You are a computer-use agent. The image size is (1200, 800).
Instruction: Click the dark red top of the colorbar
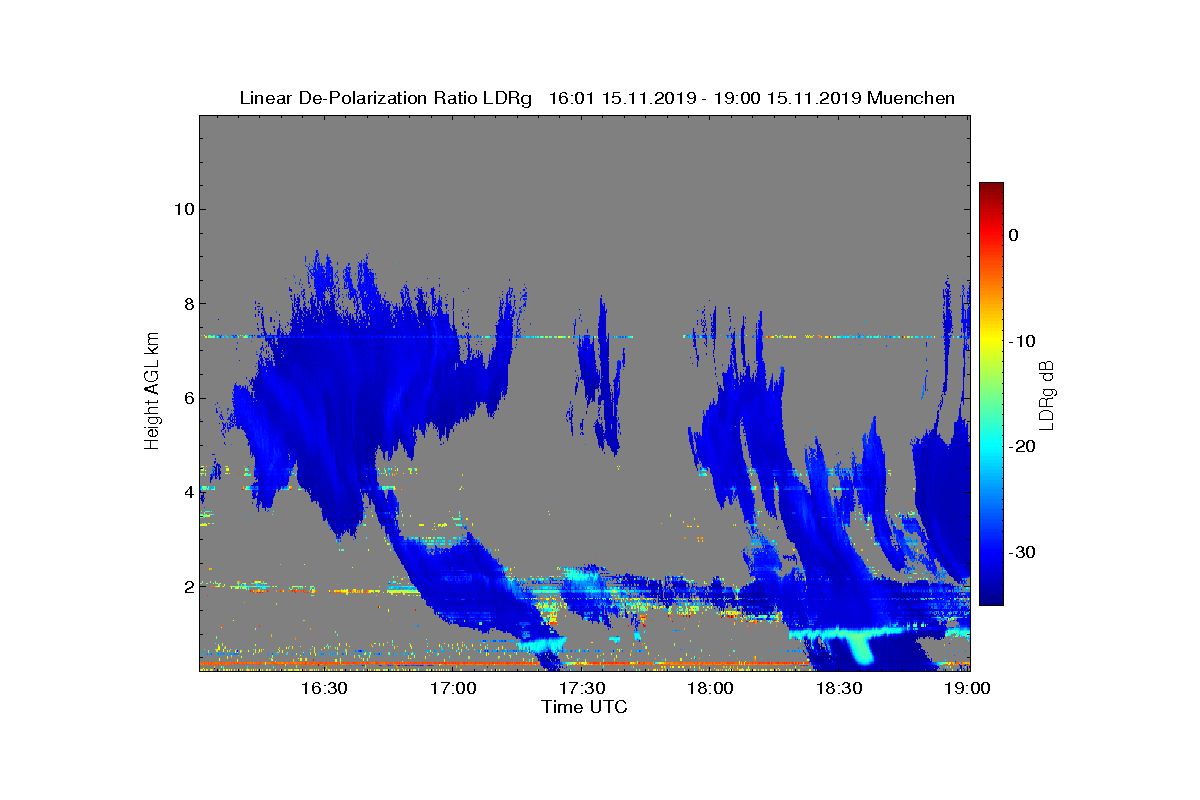[x=991, y=190]
